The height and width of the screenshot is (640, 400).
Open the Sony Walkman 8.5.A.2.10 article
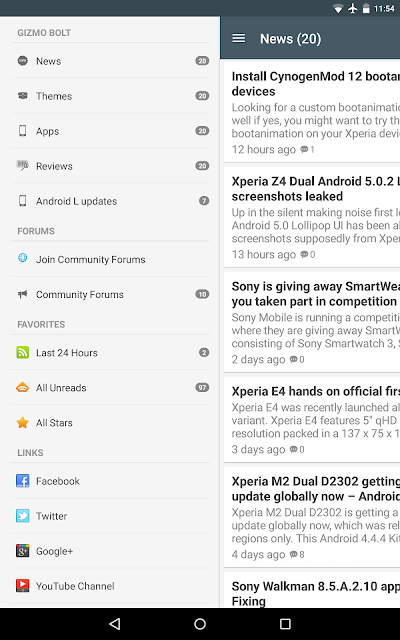coord(312,590)
